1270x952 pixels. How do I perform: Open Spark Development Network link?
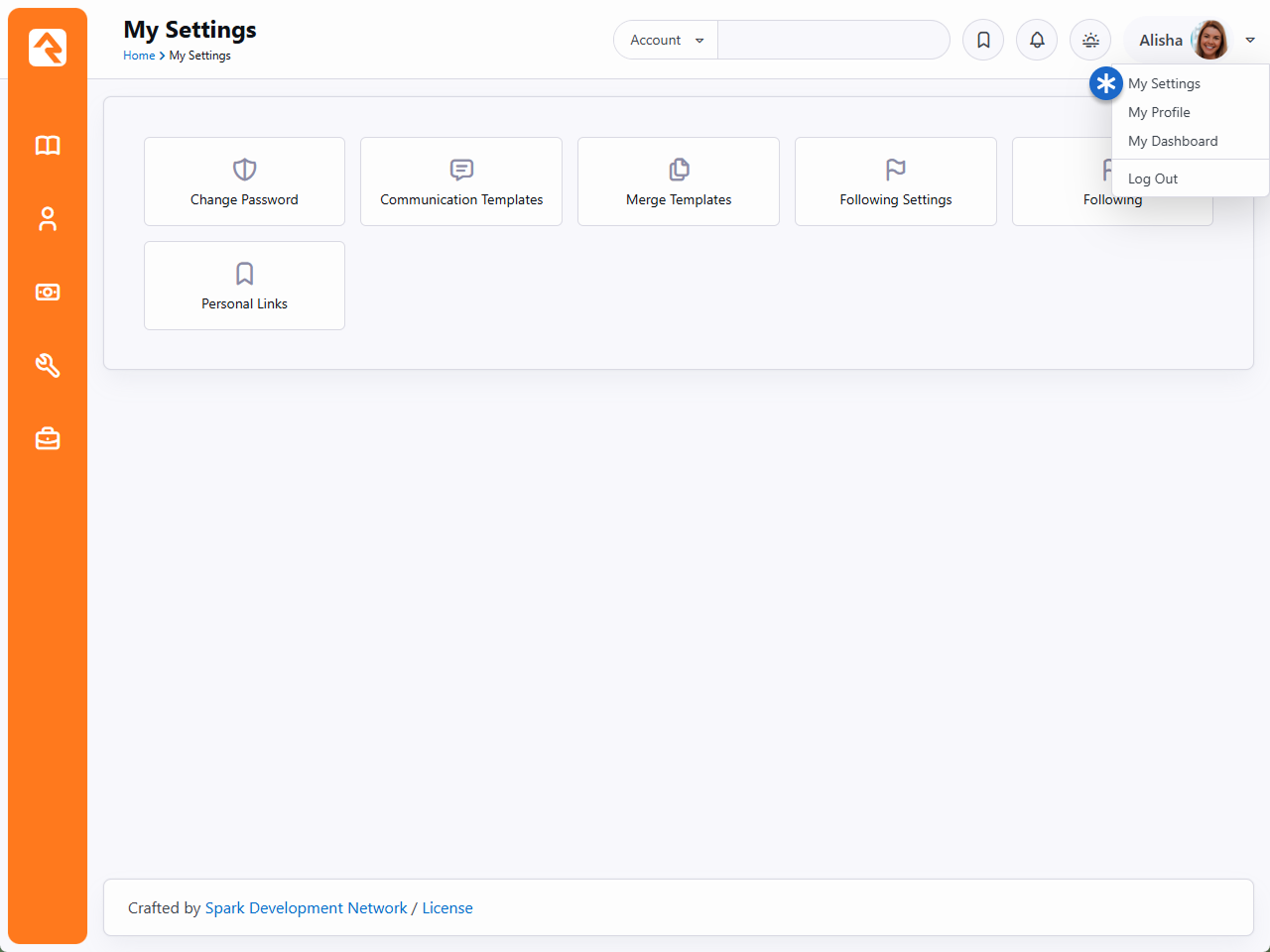tap(306, 907)
